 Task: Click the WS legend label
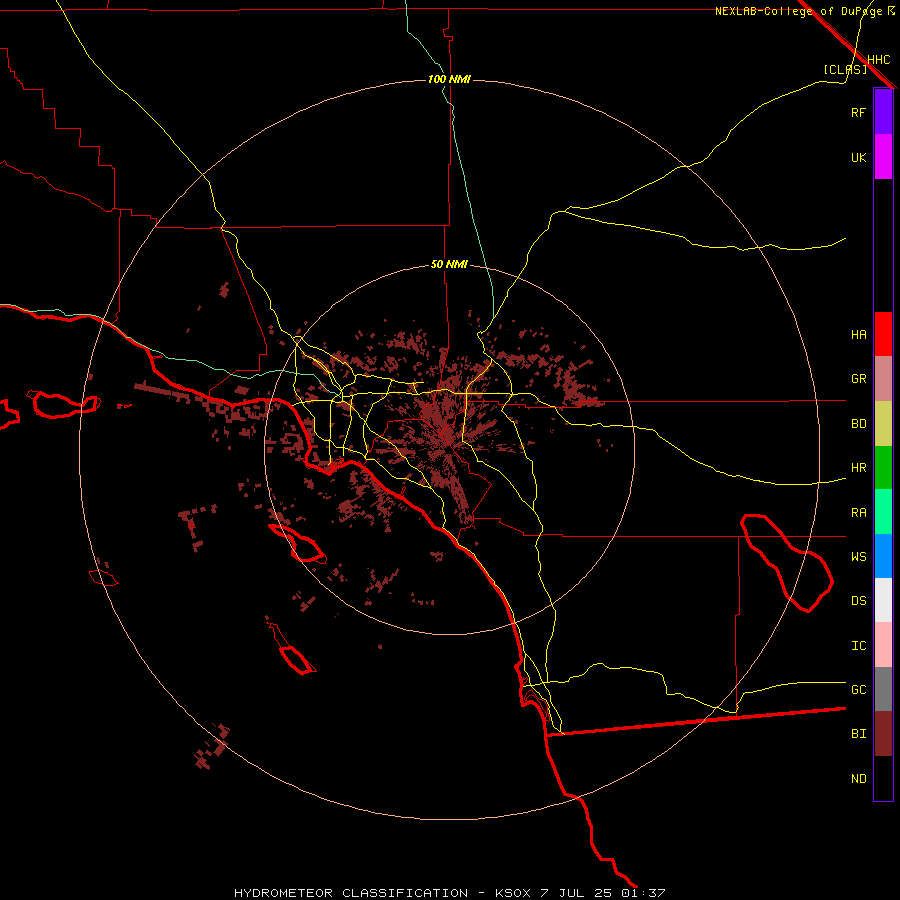858,556
